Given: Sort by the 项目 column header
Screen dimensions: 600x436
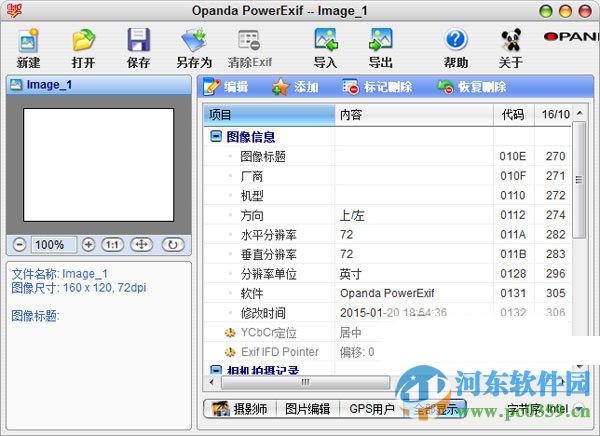Looking at the screenshot, I should pyautogui.click(x=269, y=114).
